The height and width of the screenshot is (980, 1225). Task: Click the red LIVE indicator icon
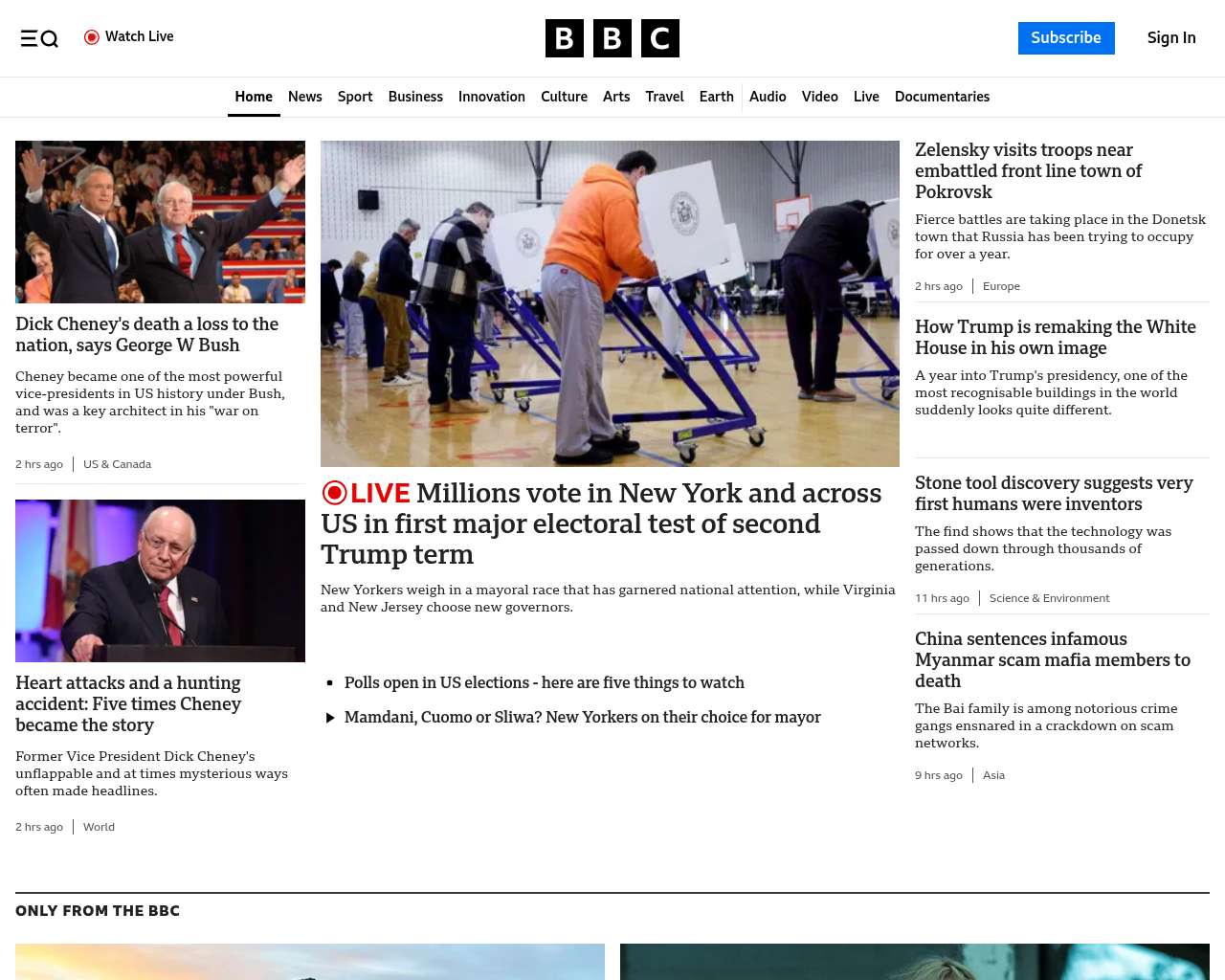click(x=335, y=493)
